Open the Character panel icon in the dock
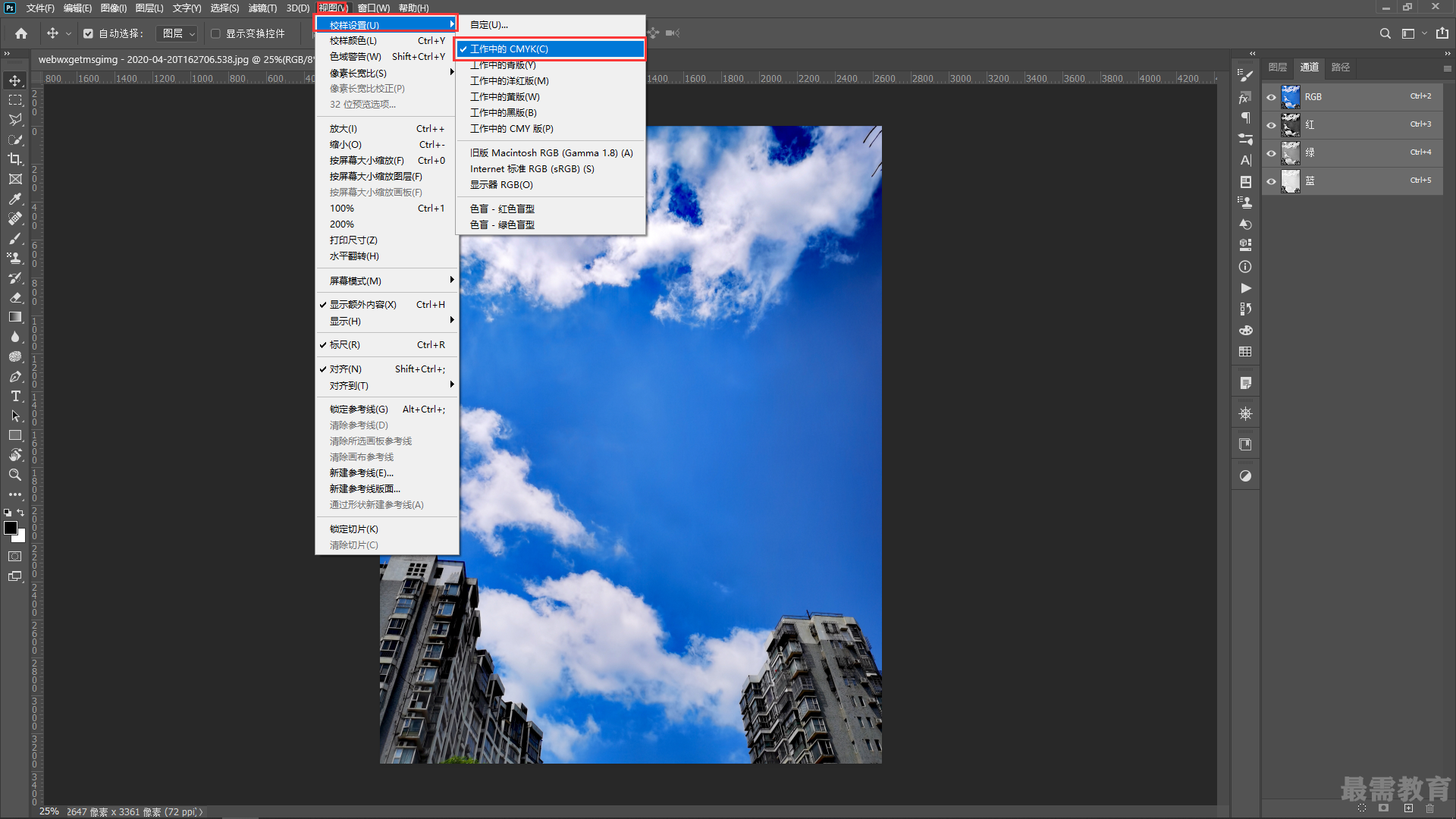The width and height of the screenshot is (1456, 819). click(x=1245, y=160)
